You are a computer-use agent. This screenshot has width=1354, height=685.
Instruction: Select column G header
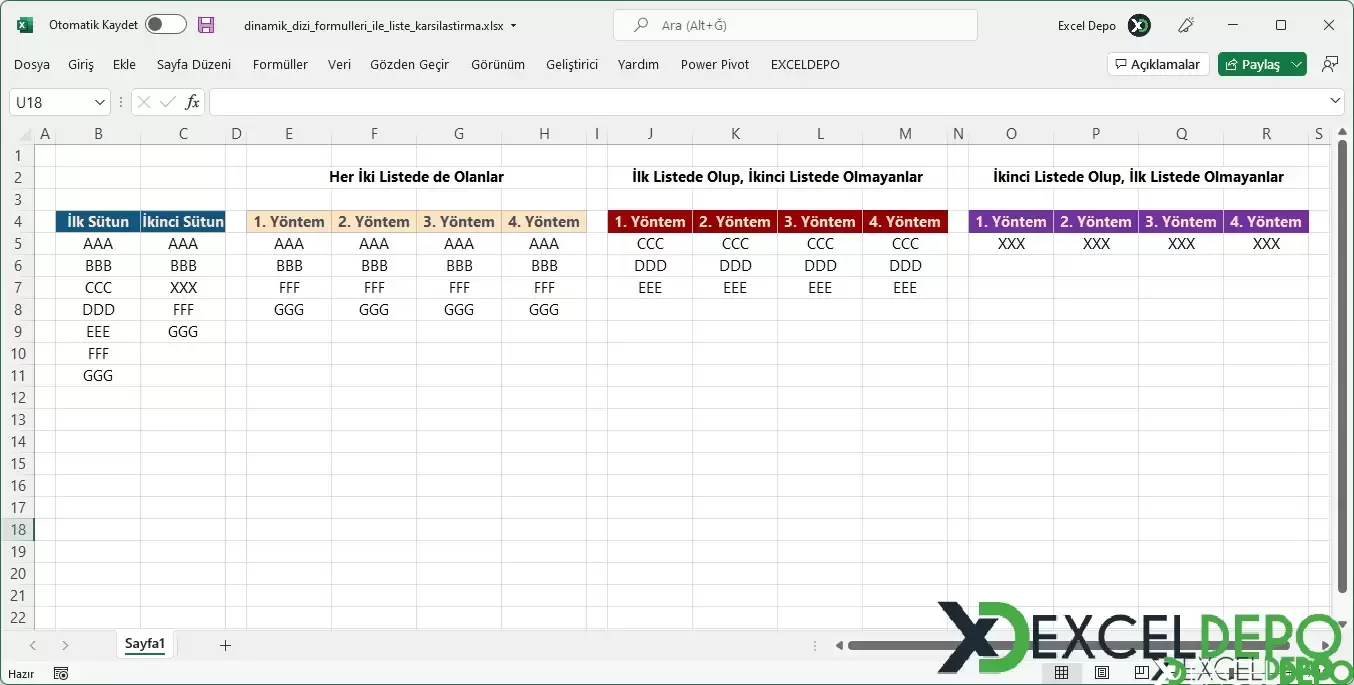click(x=459, y=134)
